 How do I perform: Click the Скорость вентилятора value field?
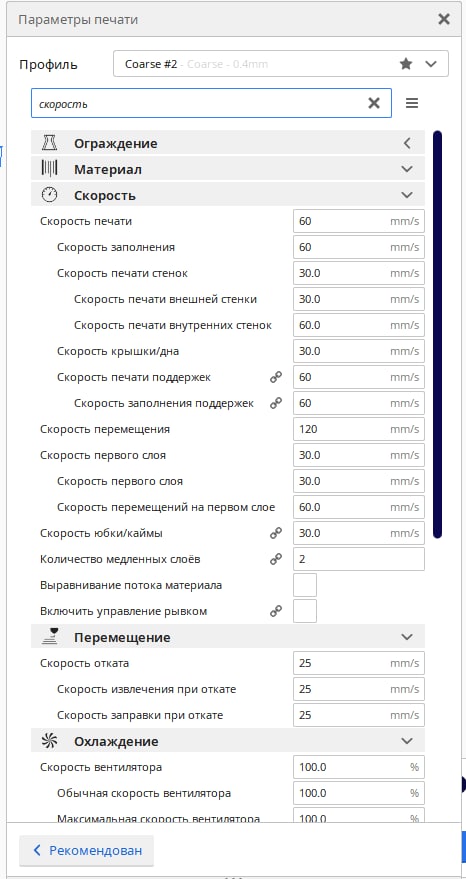[x=359, y=767]
